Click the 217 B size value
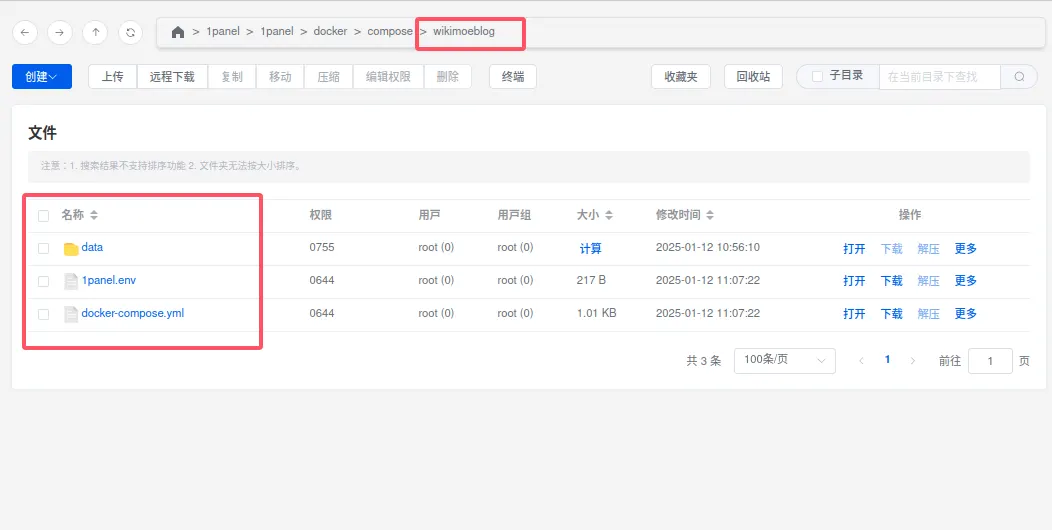 (x=591, y=280)
